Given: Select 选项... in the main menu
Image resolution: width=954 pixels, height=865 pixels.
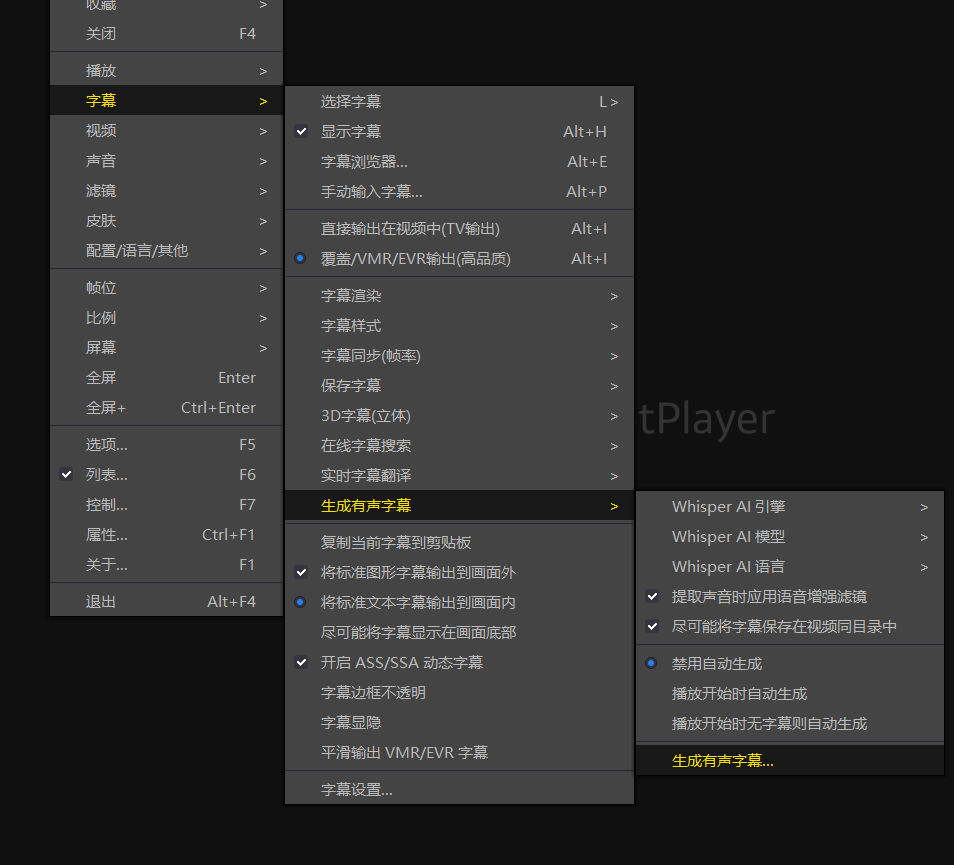Looking at the screenshot, I should coord(106,445).
